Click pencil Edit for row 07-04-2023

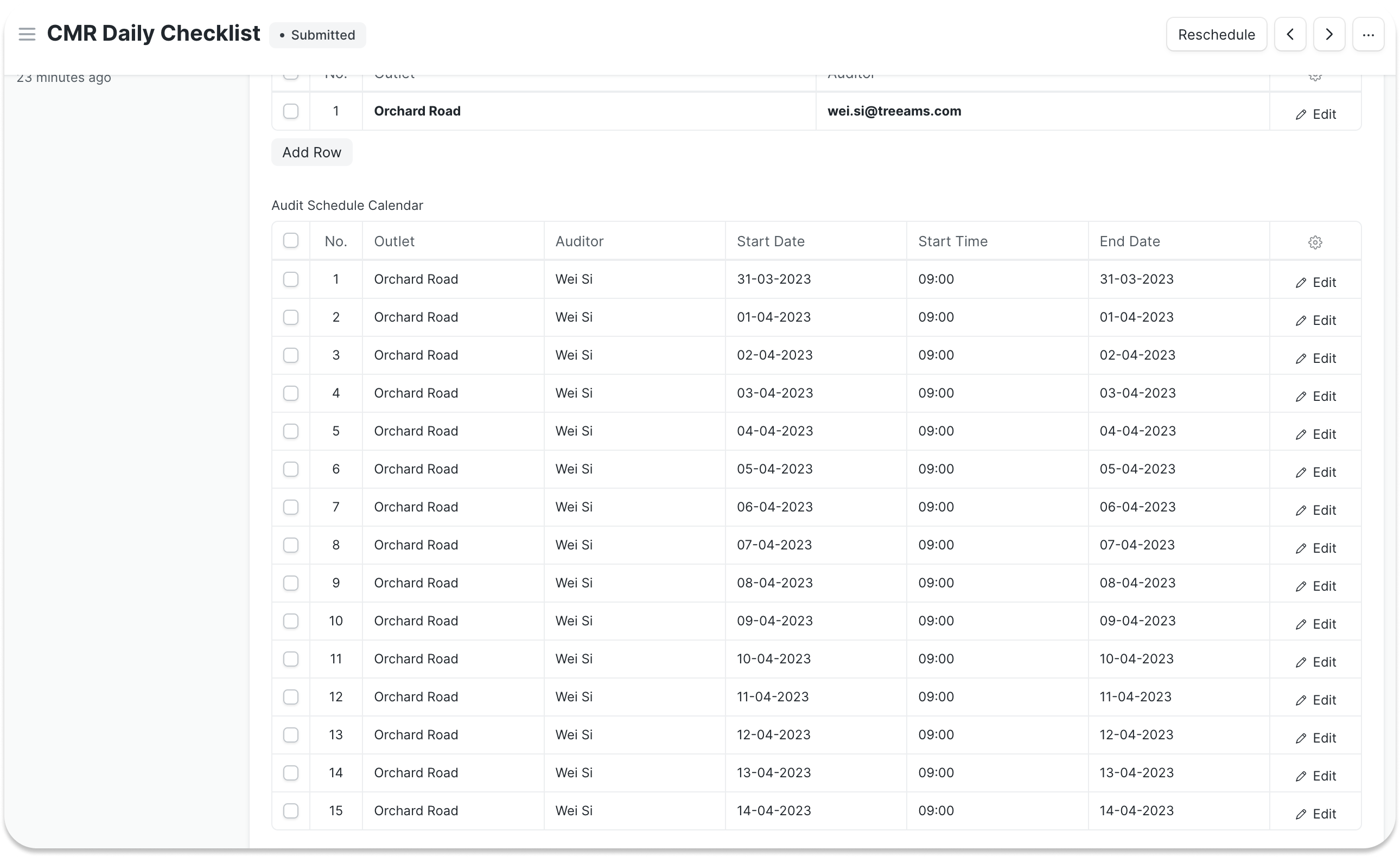(x=1315, y=548)
